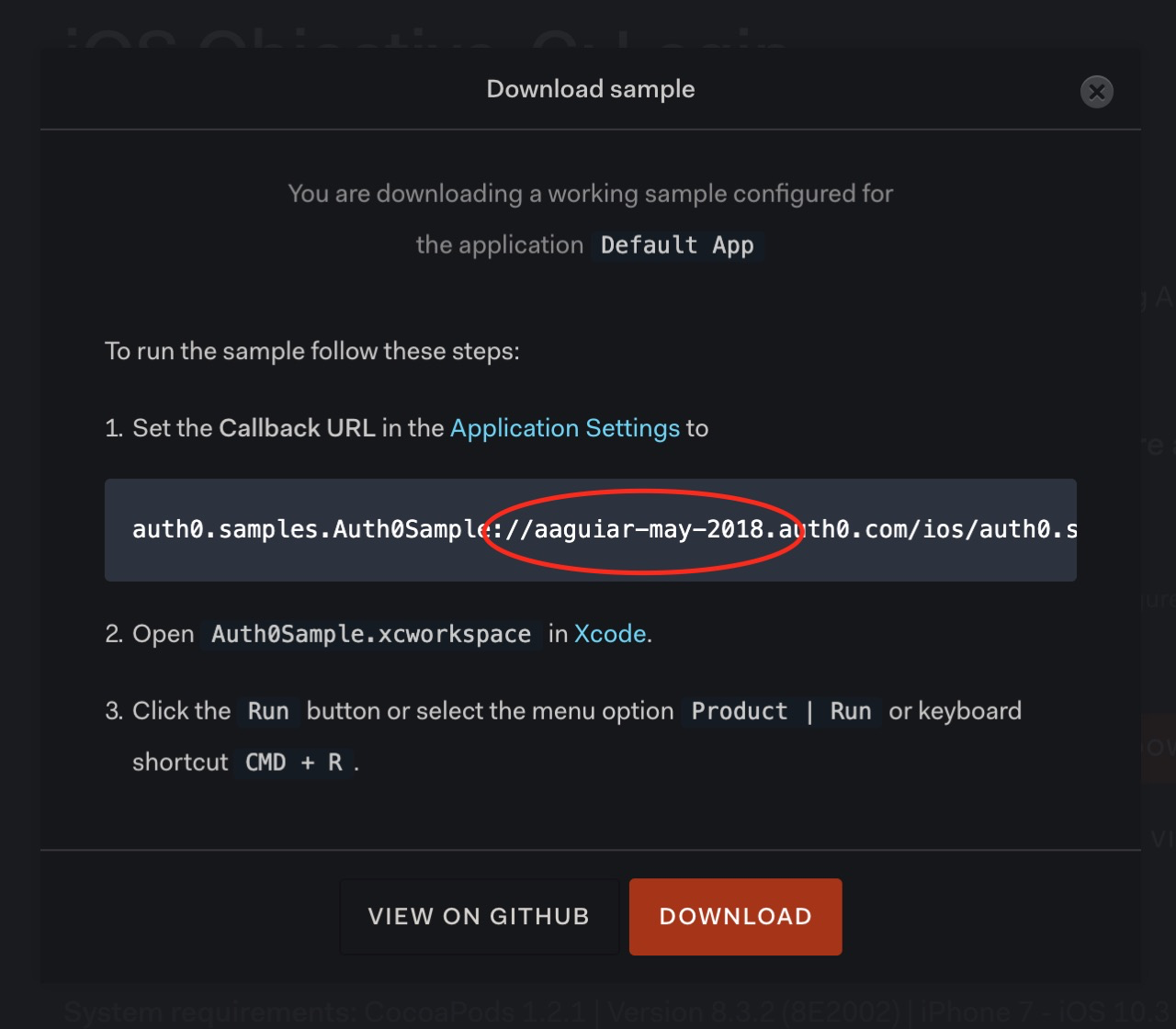Click the Auth0Sample.xcworkspace filename

pos(370,634)
